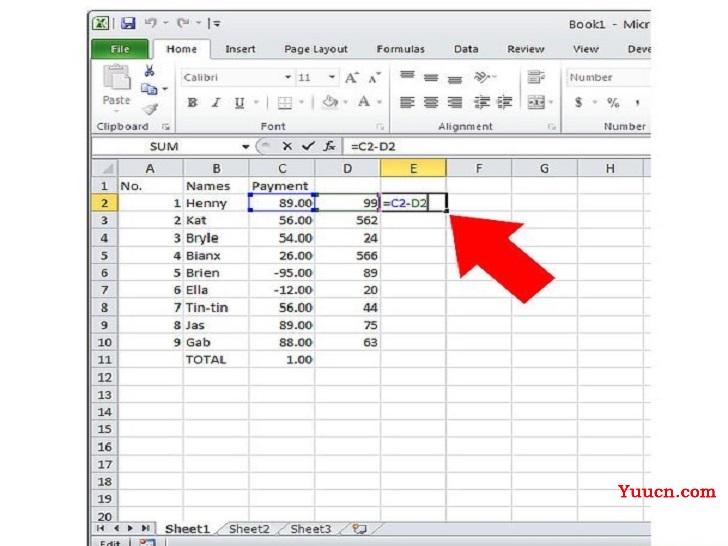Click the first sheet navigation arrow
This screenshot has width=728, height=546.
pos(101,528)
